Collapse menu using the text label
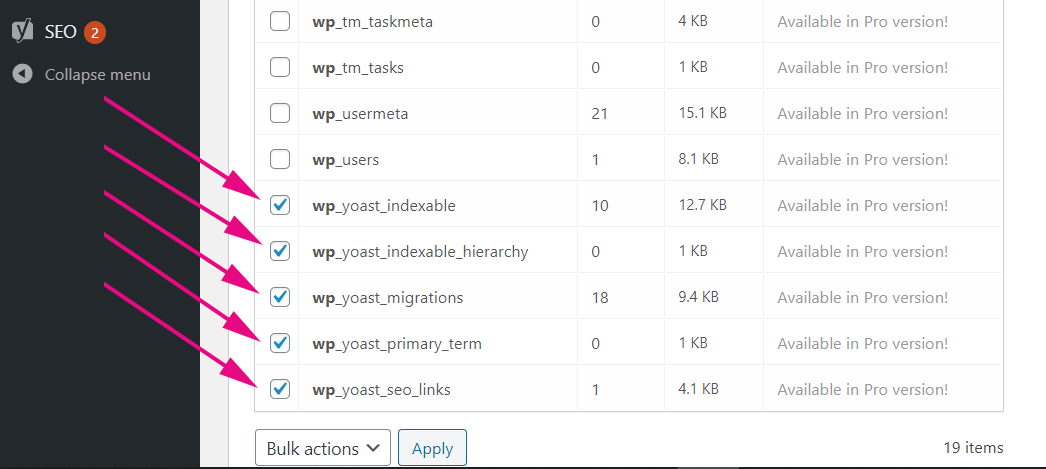This screenshot has height=469, width=1046. click(x=97, y=75)
